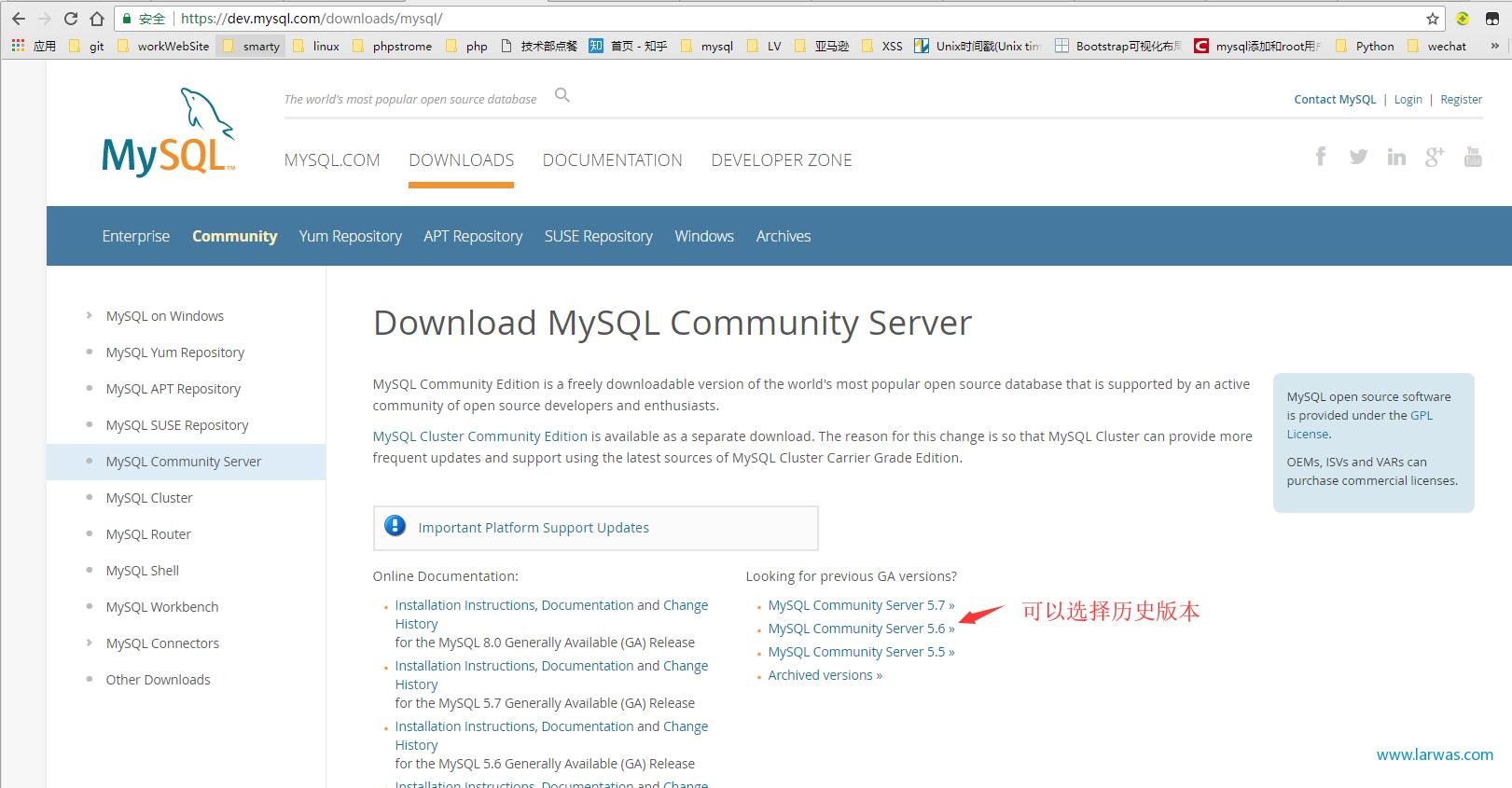Open the GPL License link

click(x=1360, y=424)
